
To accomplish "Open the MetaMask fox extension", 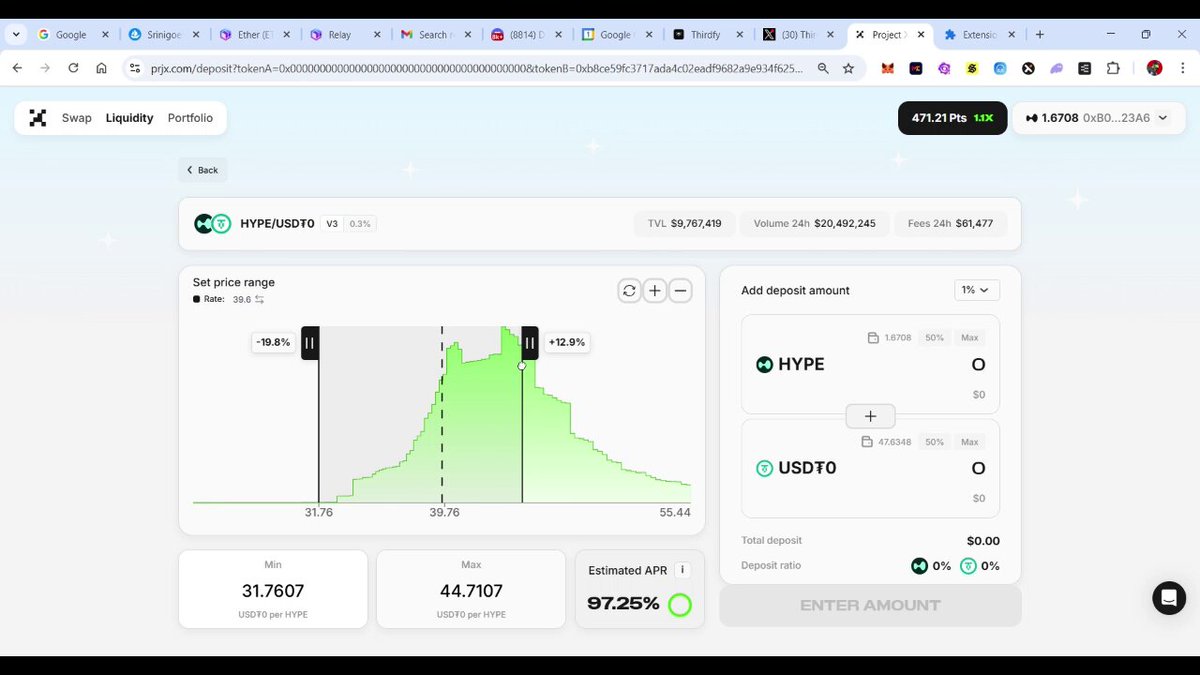I will 887,68.
